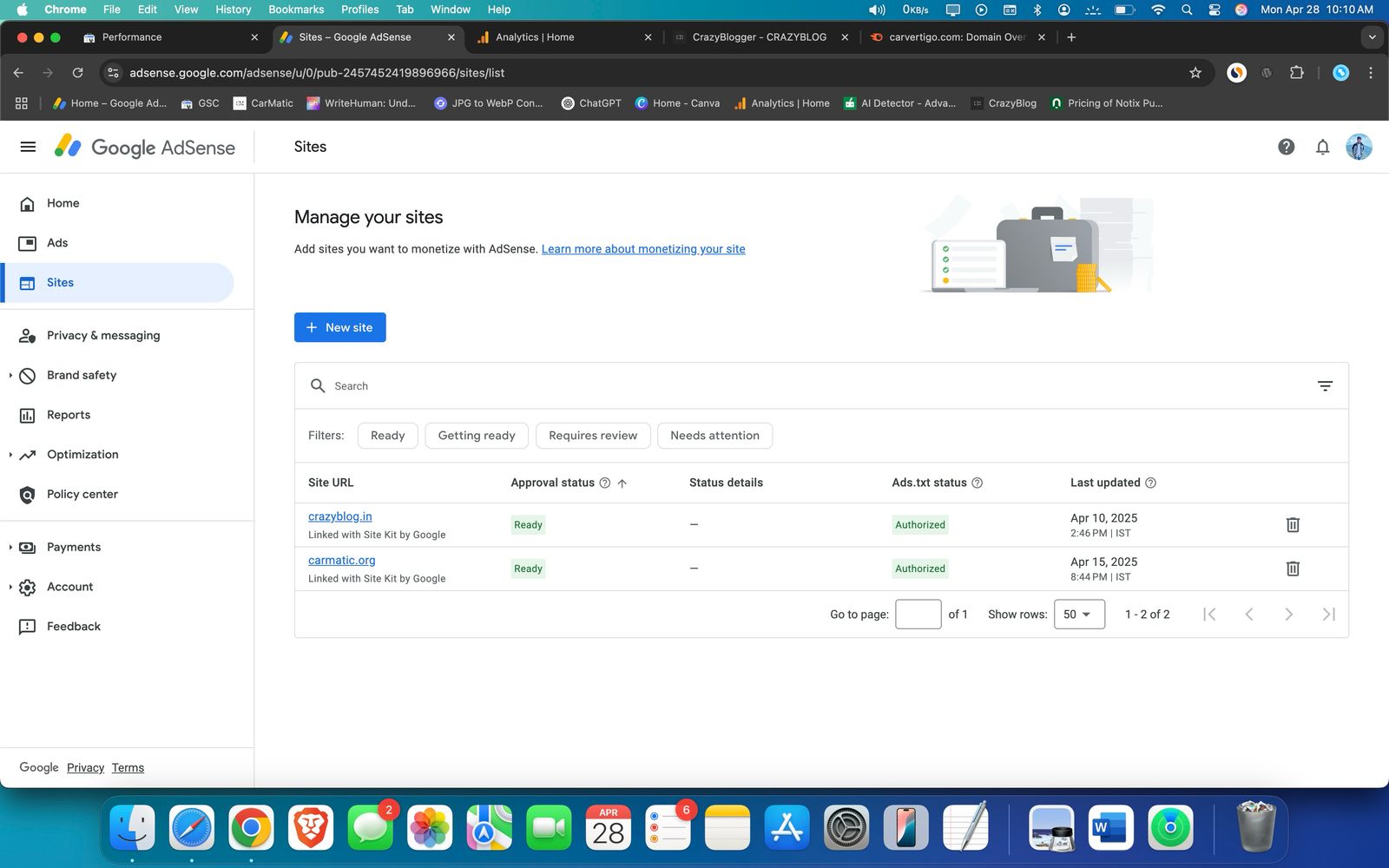
Task: Click the address bar URL
Action: [x=317, y=73]
